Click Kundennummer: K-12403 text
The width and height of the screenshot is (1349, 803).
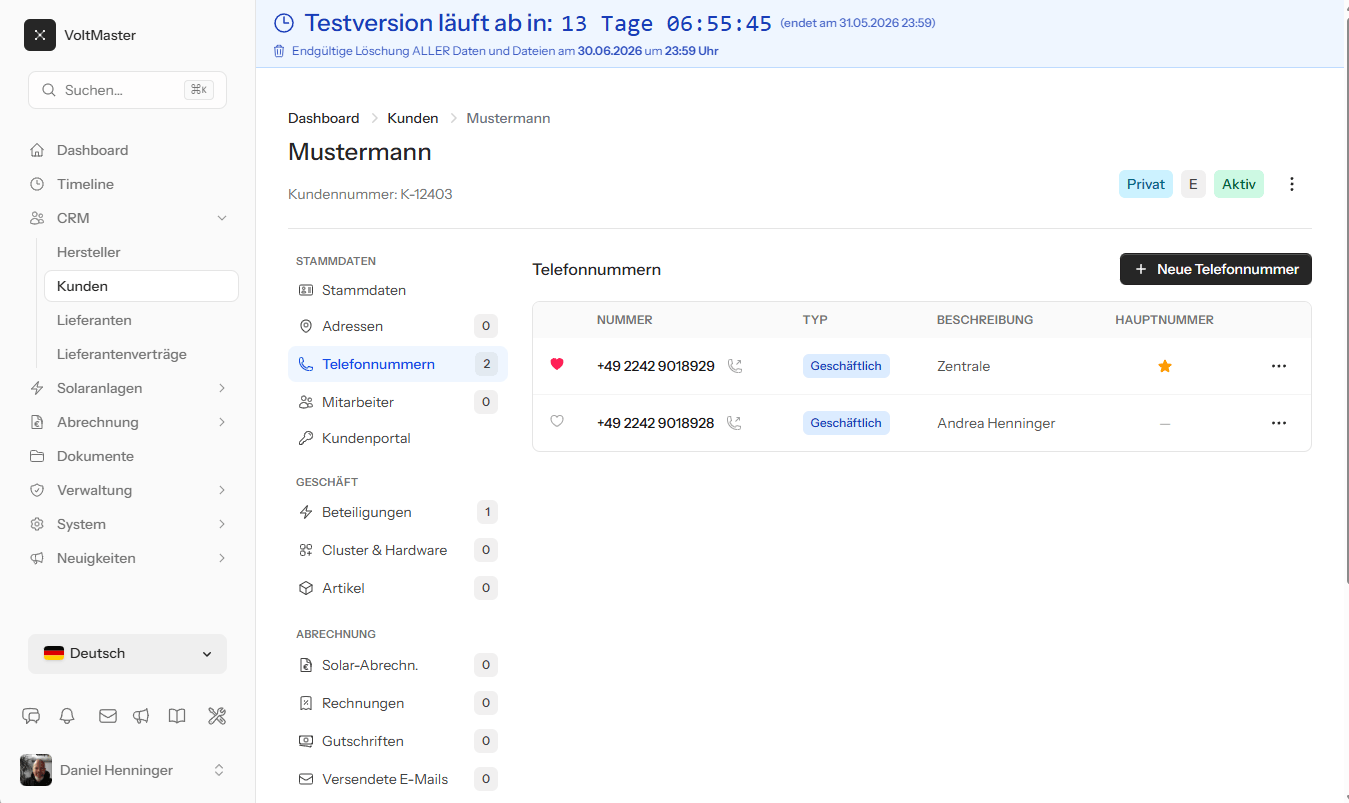click(370, 194)
